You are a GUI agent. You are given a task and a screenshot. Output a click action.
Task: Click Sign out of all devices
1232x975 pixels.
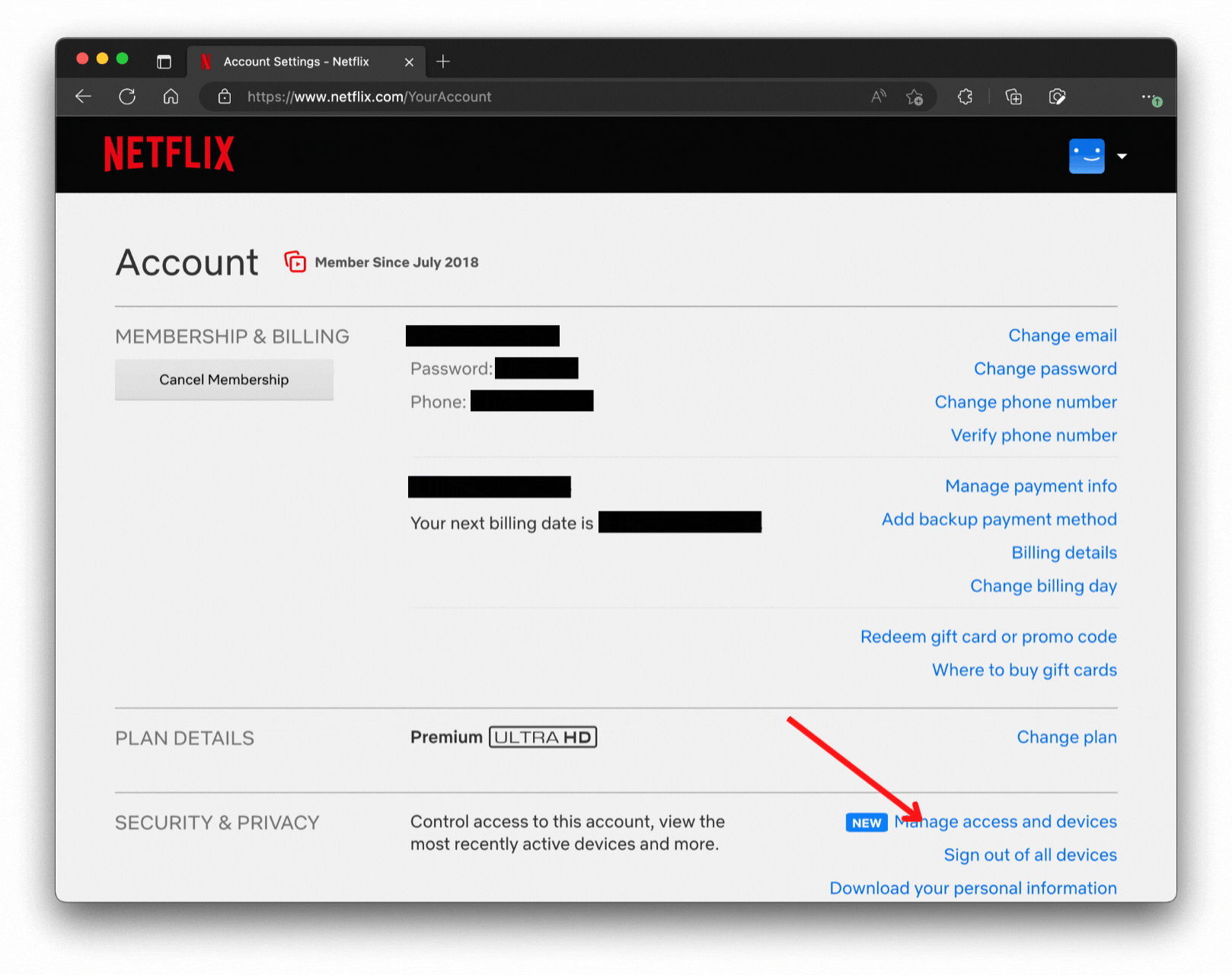click(x=1030, y=856)
